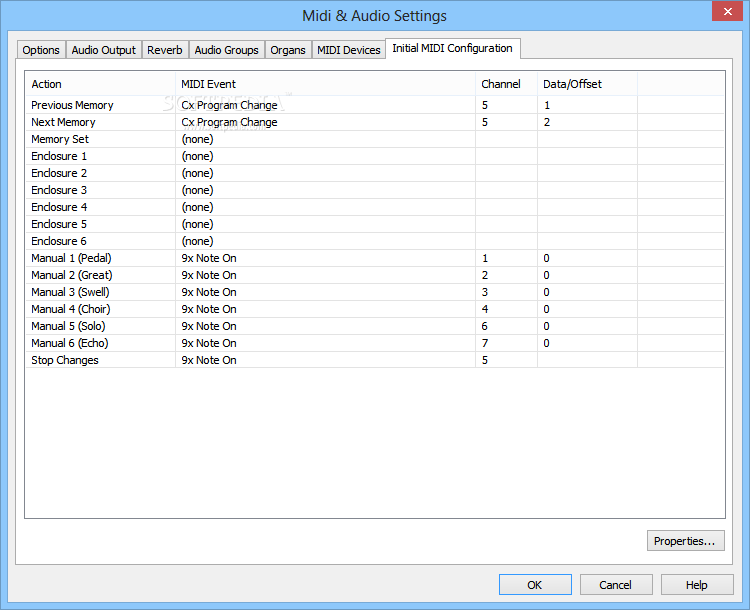Click (none) event in Enclosure 3 row
750x610 pixels.
click(198, 190)
